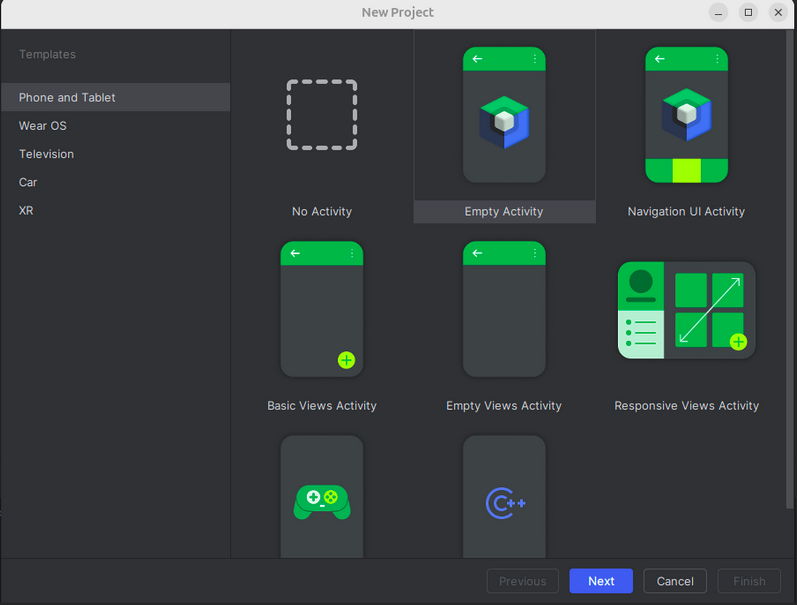Cancel the New Project wizard
Screen dimensions: 797x605
pos(675,581)
